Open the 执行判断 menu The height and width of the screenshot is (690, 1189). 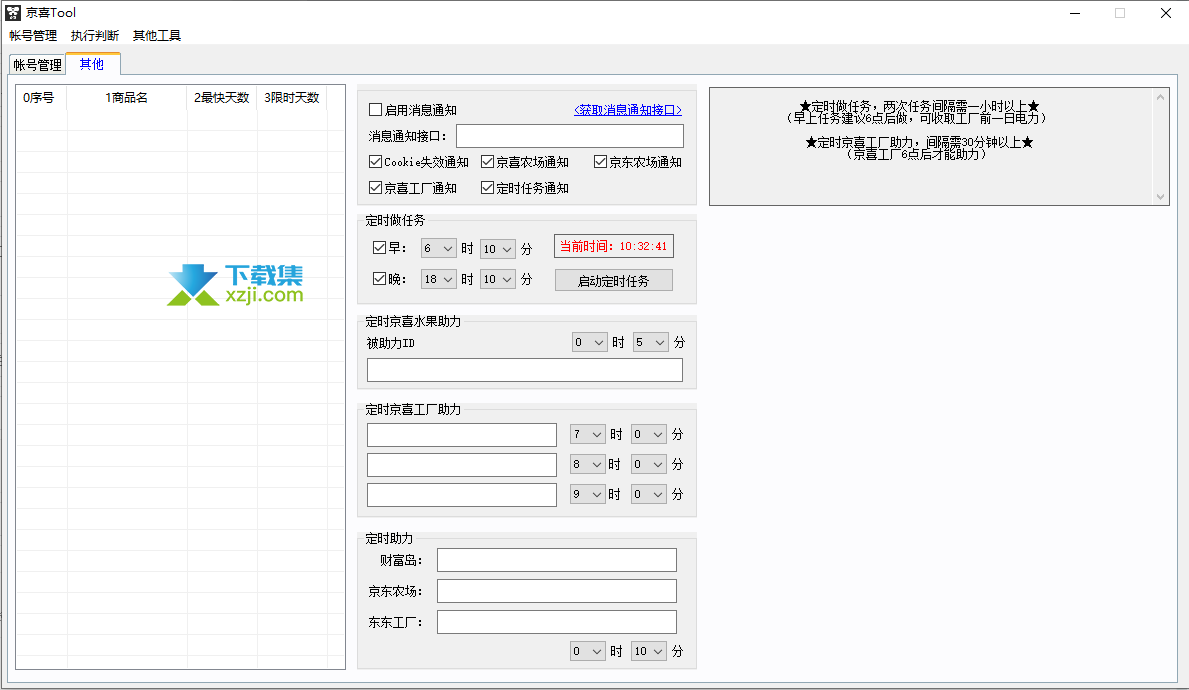95,36
